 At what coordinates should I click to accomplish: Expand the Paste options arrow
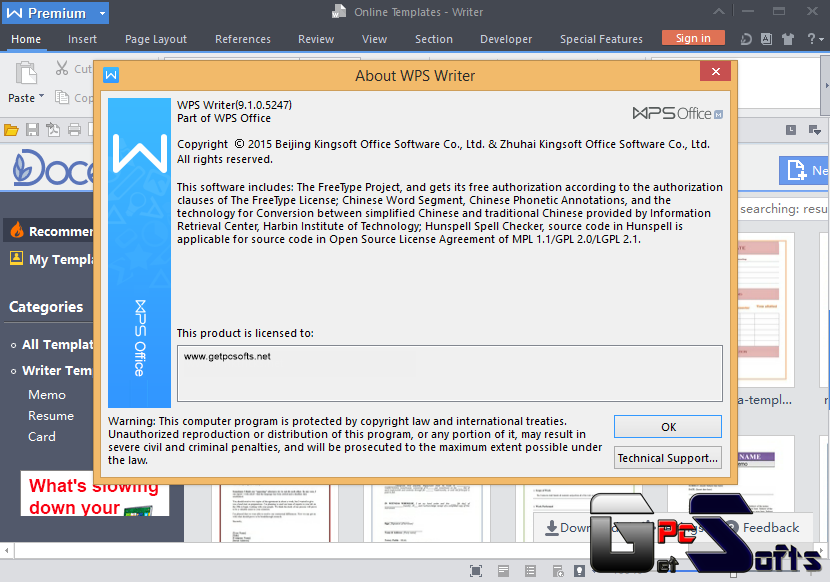[x=41, y=96]
